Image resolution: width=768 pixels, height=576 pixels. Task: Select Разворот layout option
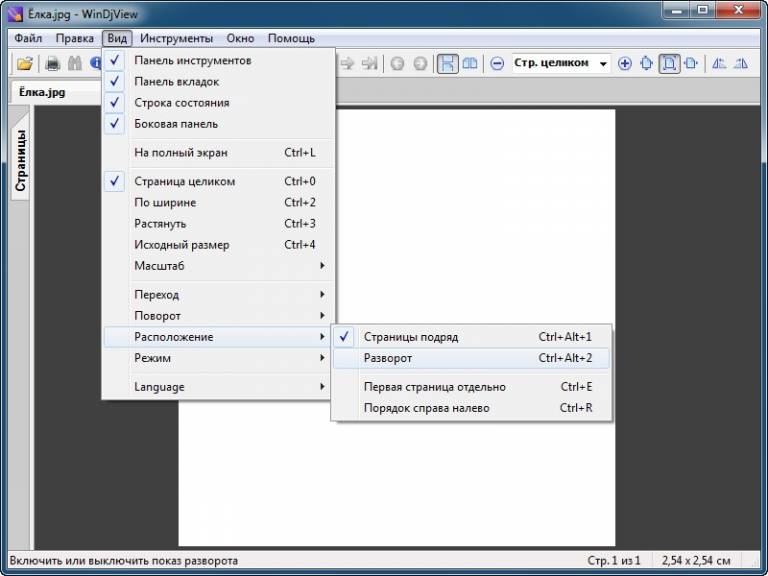[x=471, y=358]
